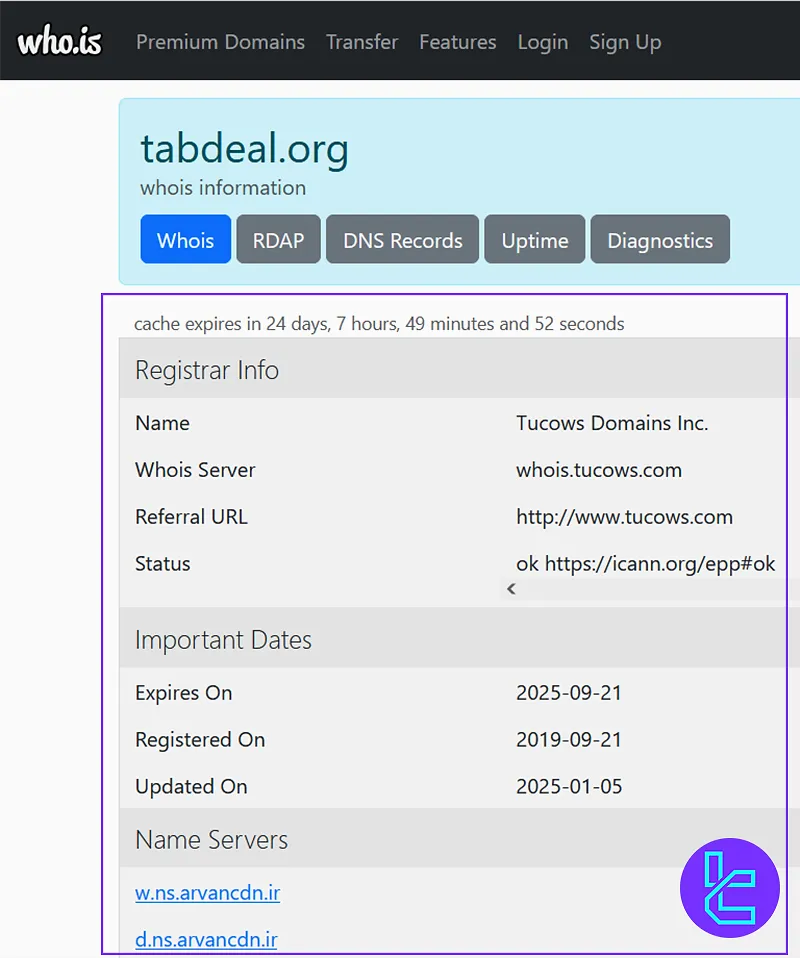This screenshot has width=800, height=958.
Task: Click the who.is logo
Action: [59, 42]
